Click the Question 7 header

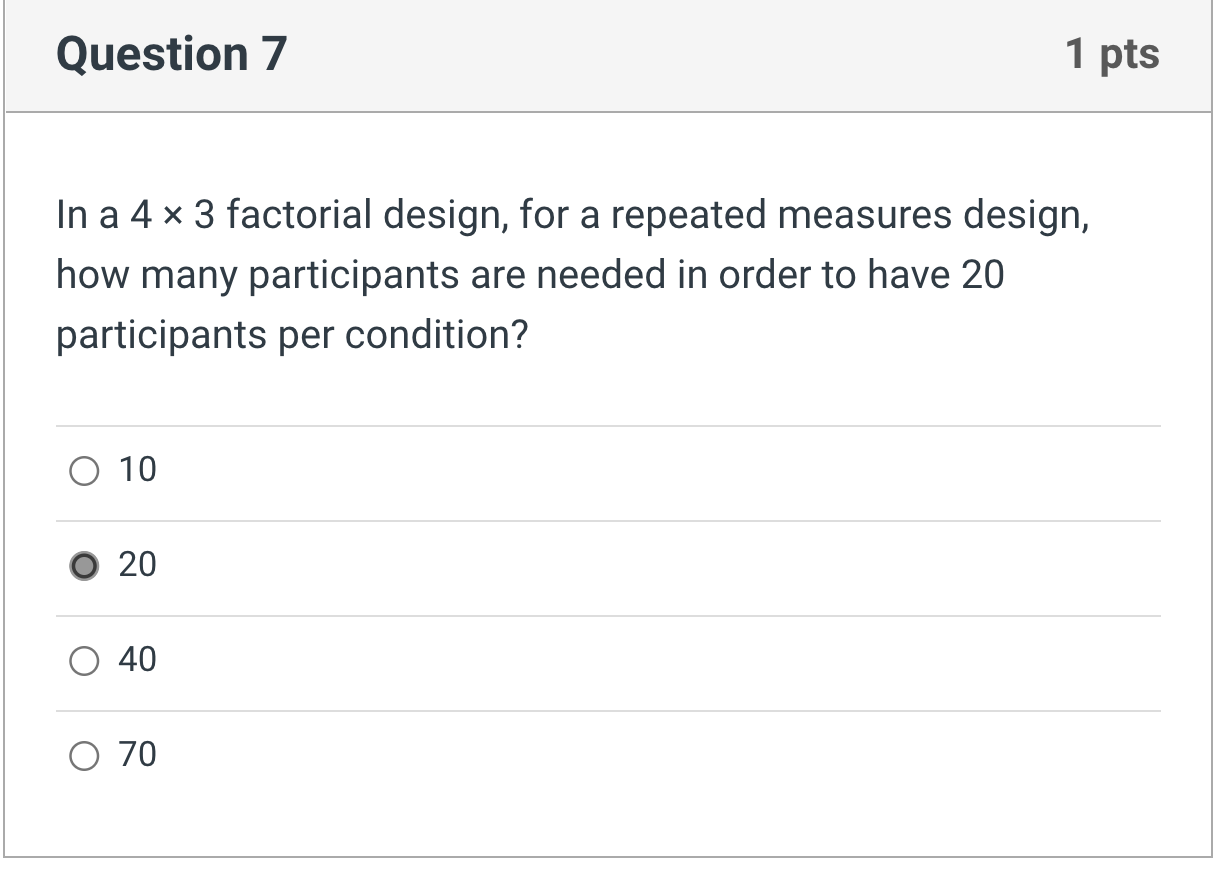click(170, 54)
